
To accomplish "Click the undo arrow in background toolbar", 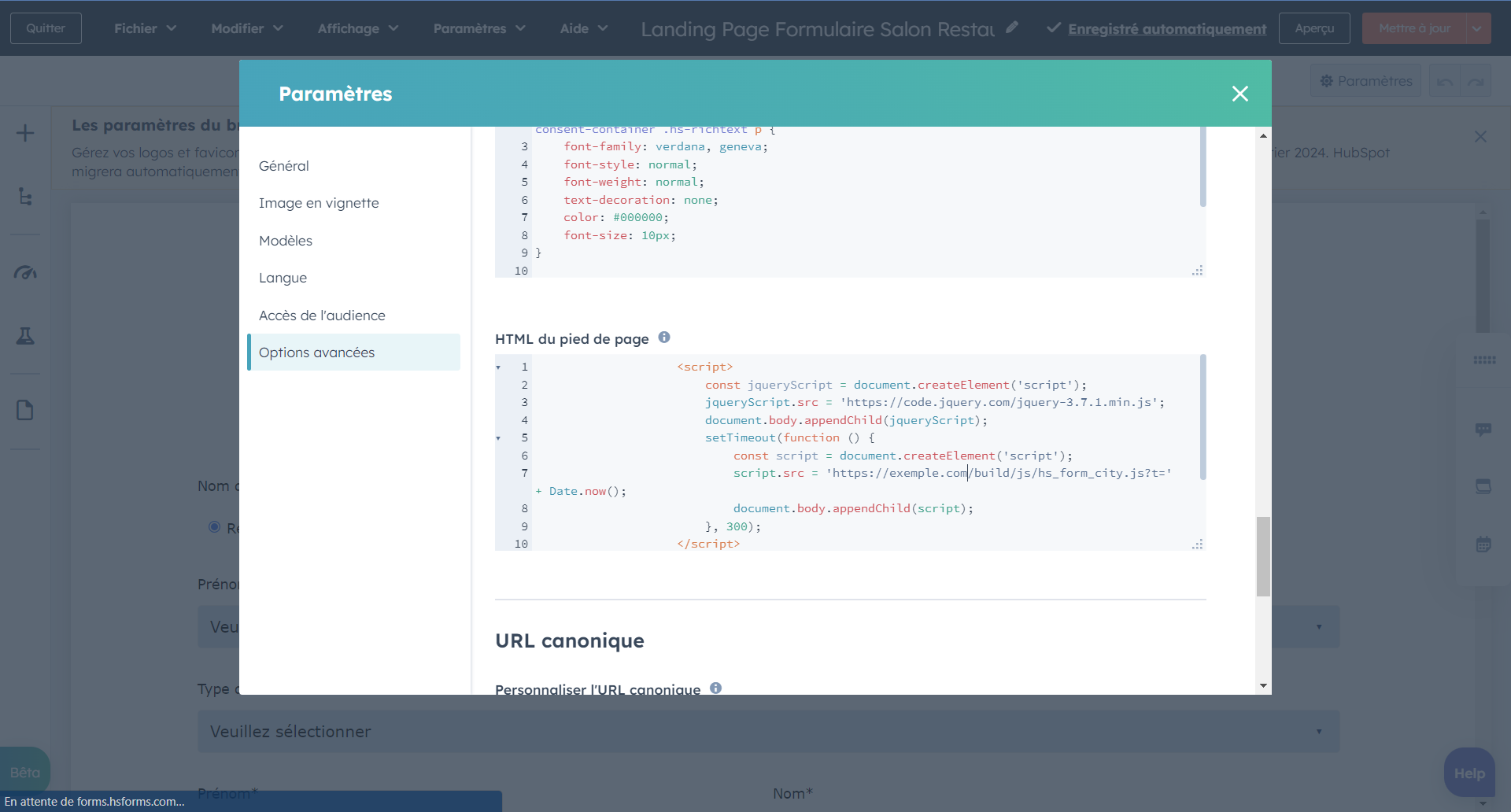I will [x=1445, y=81].
